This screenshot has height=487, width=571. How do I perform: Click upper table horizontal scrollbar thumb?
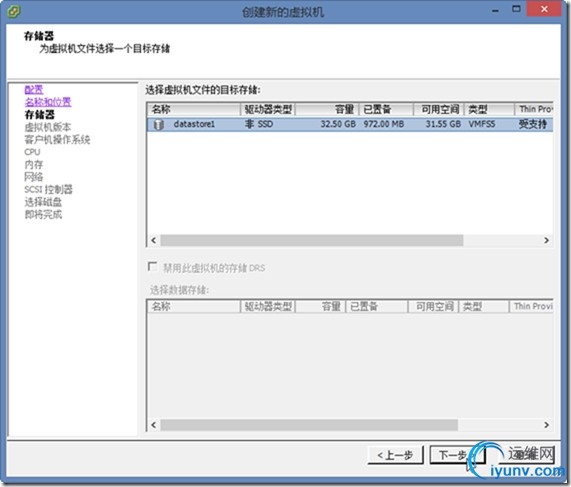coord(312,240)
